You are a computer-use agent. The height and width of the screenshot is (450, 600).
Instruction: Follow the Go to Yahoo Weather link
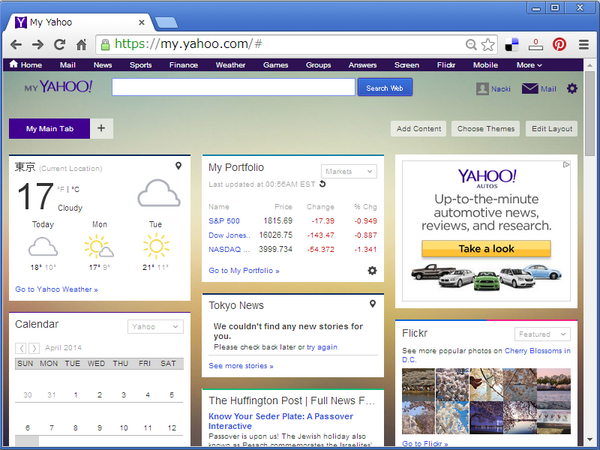(57, 289)
